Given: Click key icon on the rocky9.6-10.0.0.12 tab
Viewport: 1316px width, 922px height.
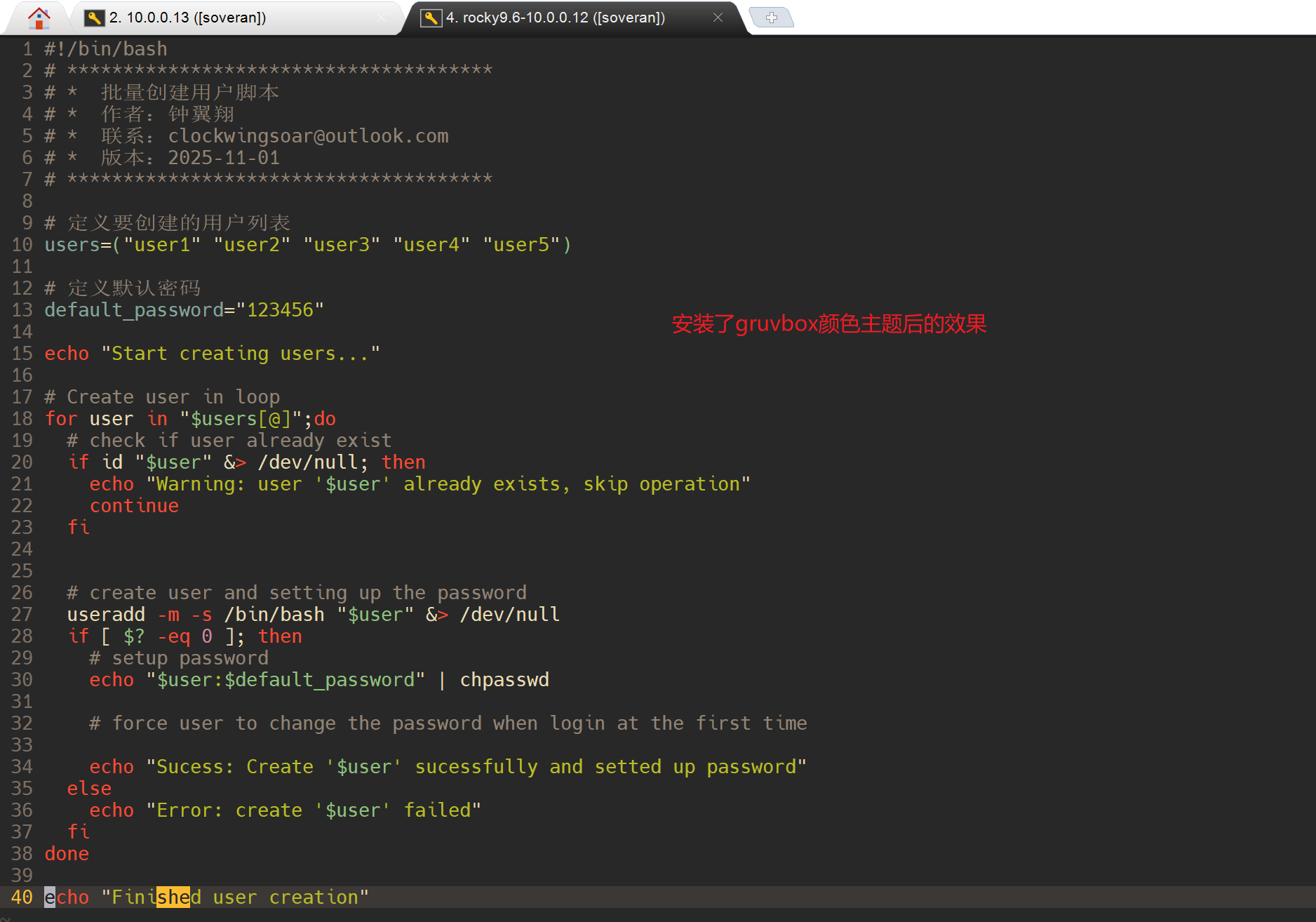Looking at the screenshot, I should pos(431,18).
